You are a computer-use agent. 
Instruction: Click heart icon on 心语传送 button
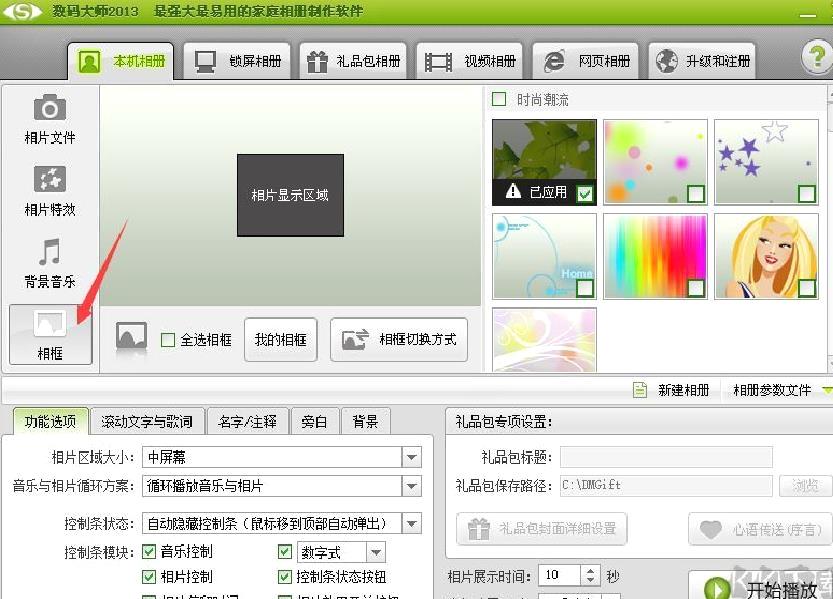[x=710, y=529]
